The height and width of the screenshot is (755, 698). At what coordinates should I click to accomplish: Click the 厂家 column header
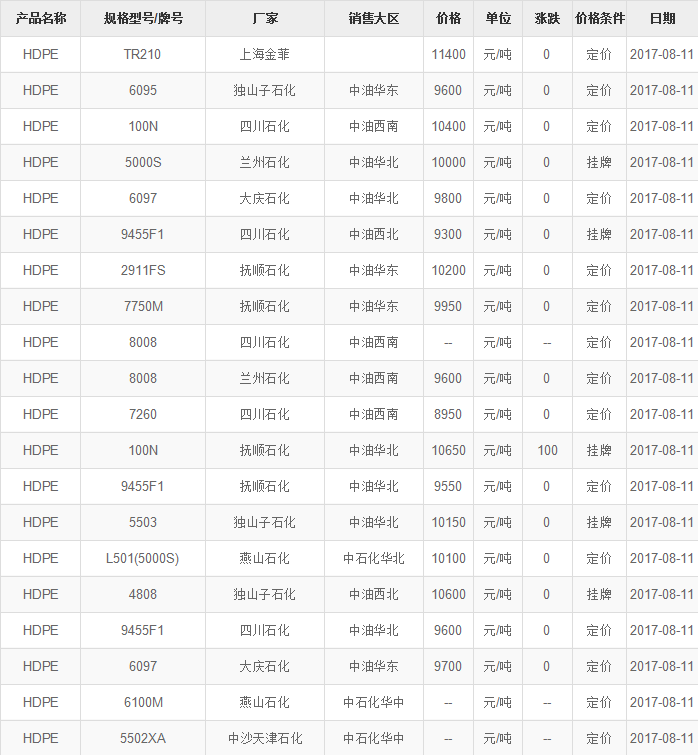[265, 18]
